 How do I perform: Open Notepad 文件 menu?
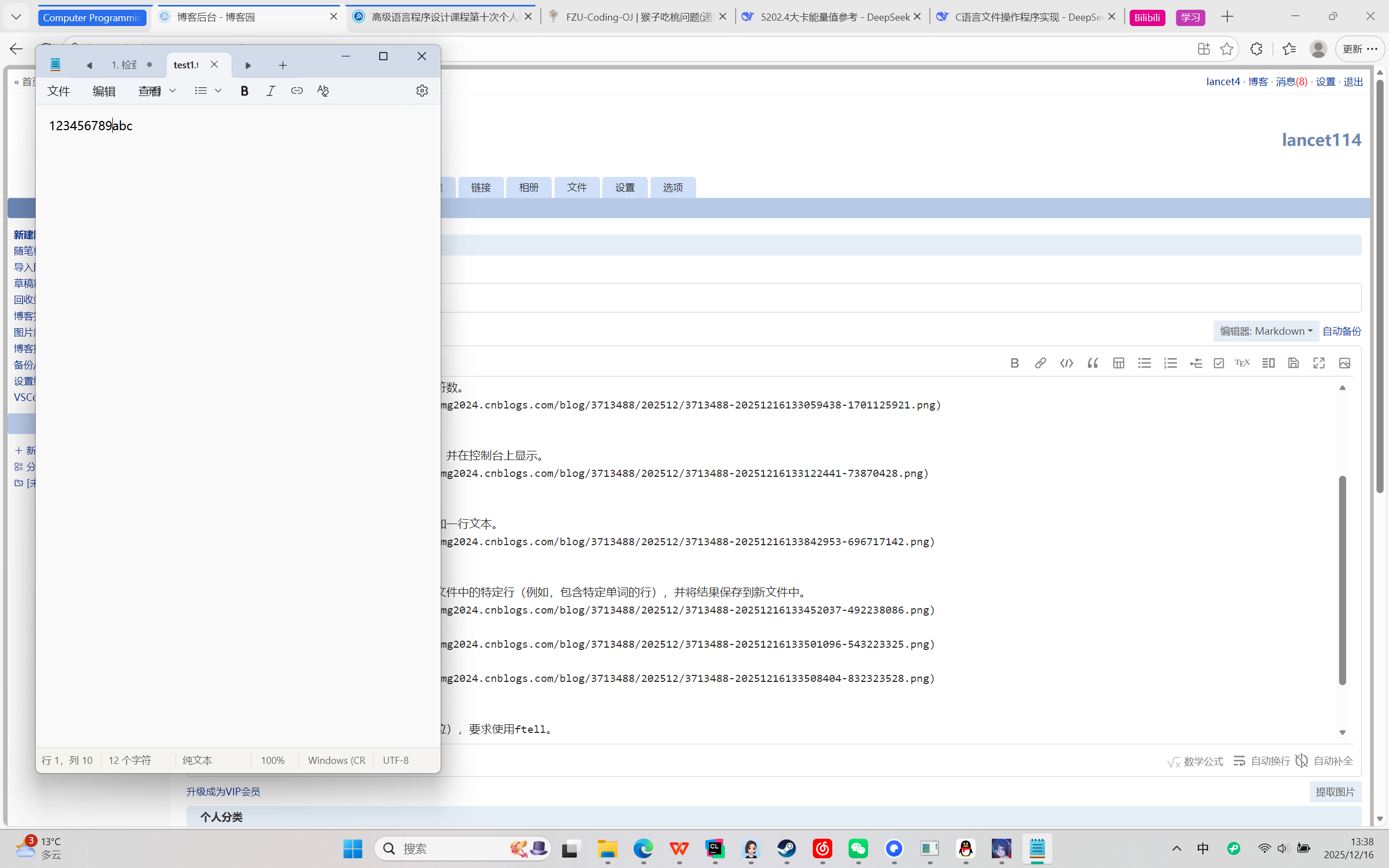click(59, 91)
